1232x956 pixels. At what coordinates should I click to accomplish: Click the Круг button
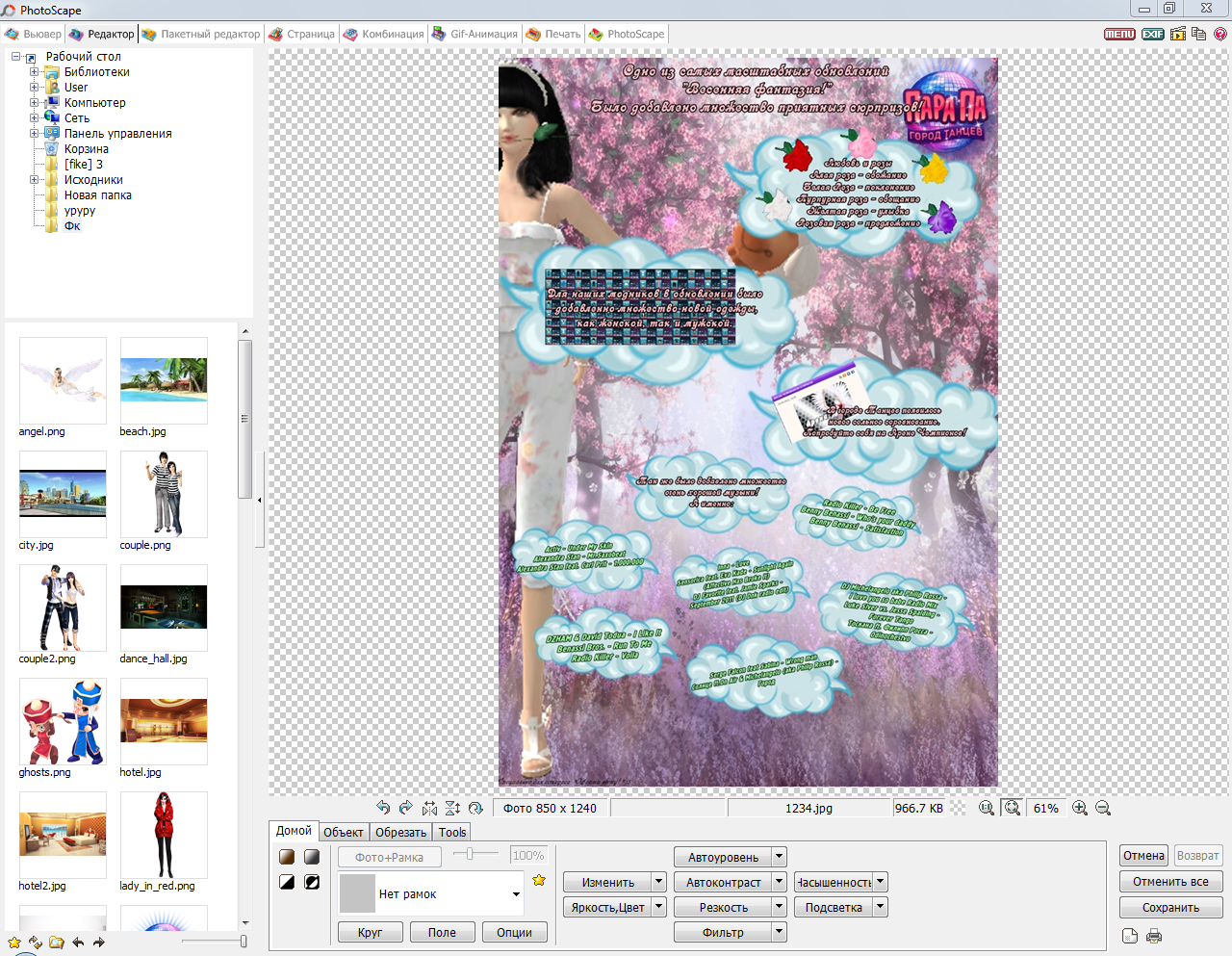370,932
